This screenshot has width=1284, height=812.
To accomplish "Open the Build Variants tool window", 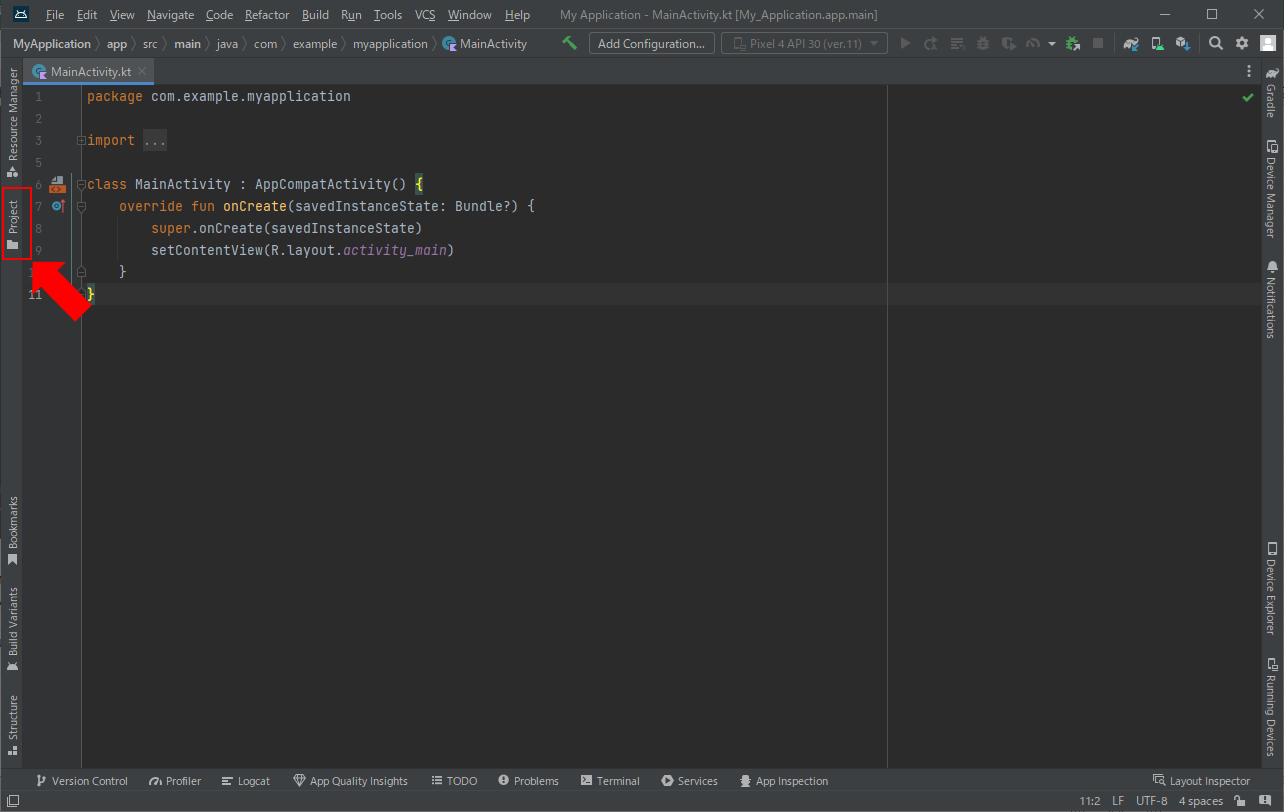I will pos(13,629).
